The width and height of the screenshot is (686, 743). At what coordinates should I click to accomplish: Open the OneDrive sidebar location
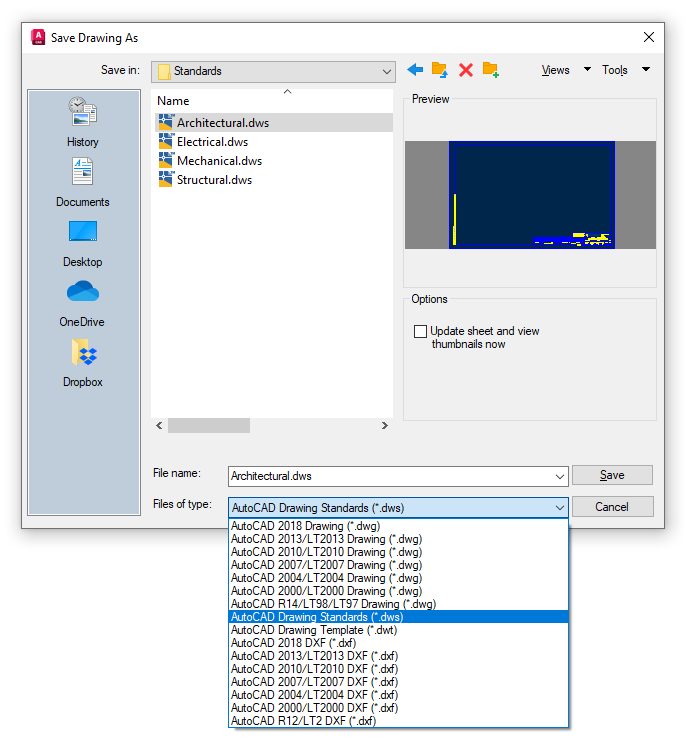click(x=82, y=303)
